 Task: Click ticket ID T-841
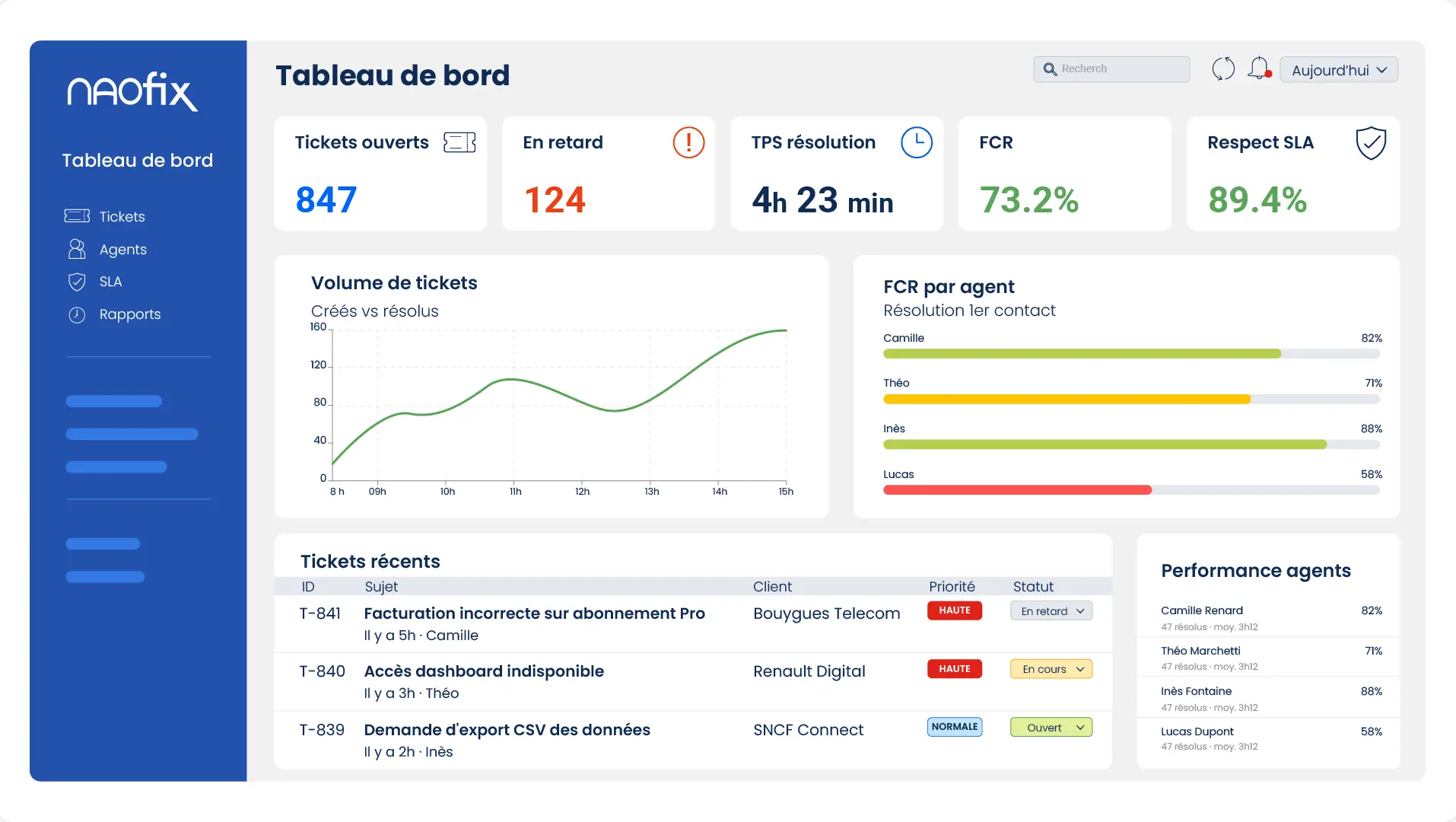pos(320,613)
